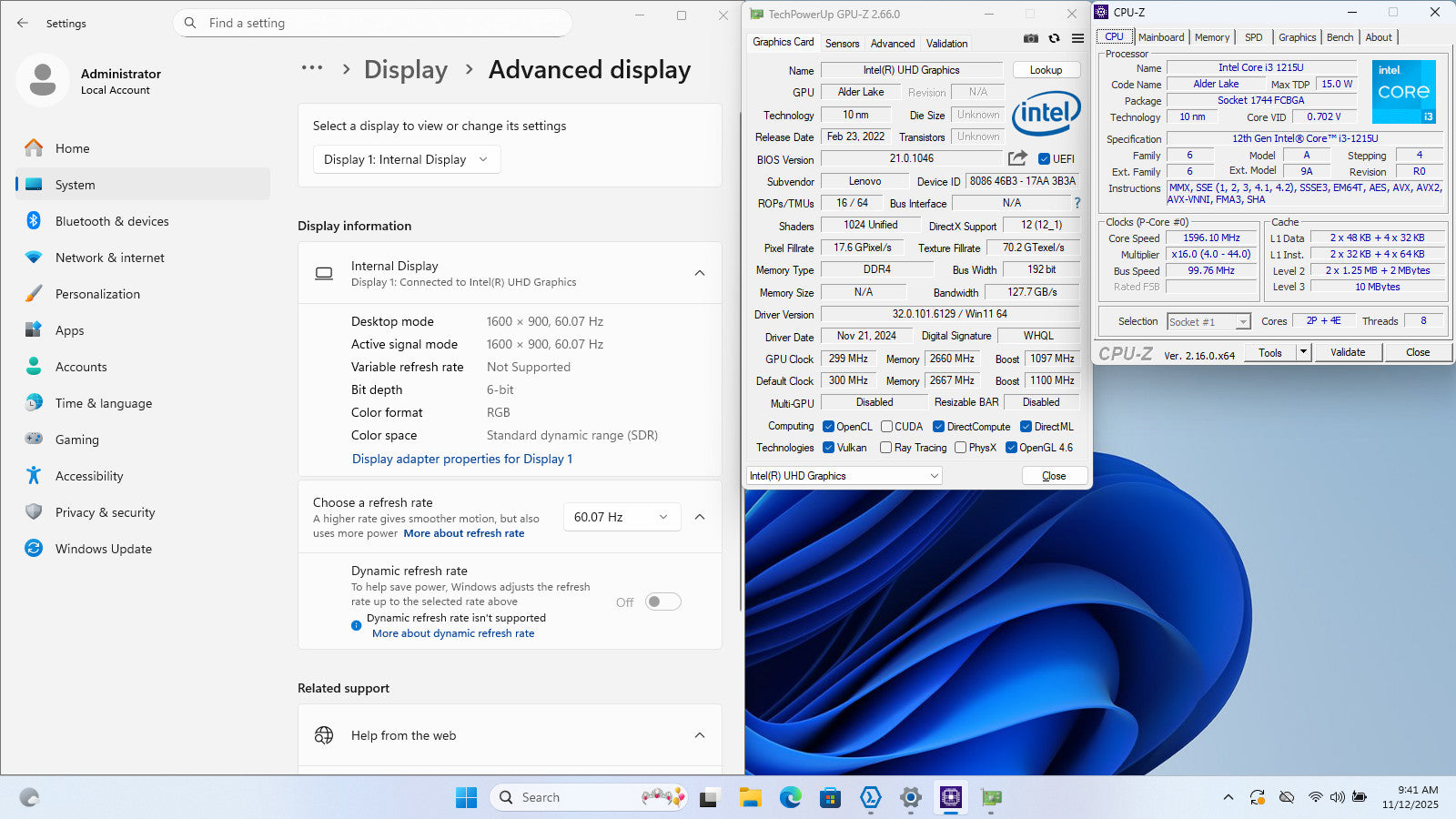
Task: Click GPU-Z refresh icon
Action: pyautogui.click(x=1054, y=38)
